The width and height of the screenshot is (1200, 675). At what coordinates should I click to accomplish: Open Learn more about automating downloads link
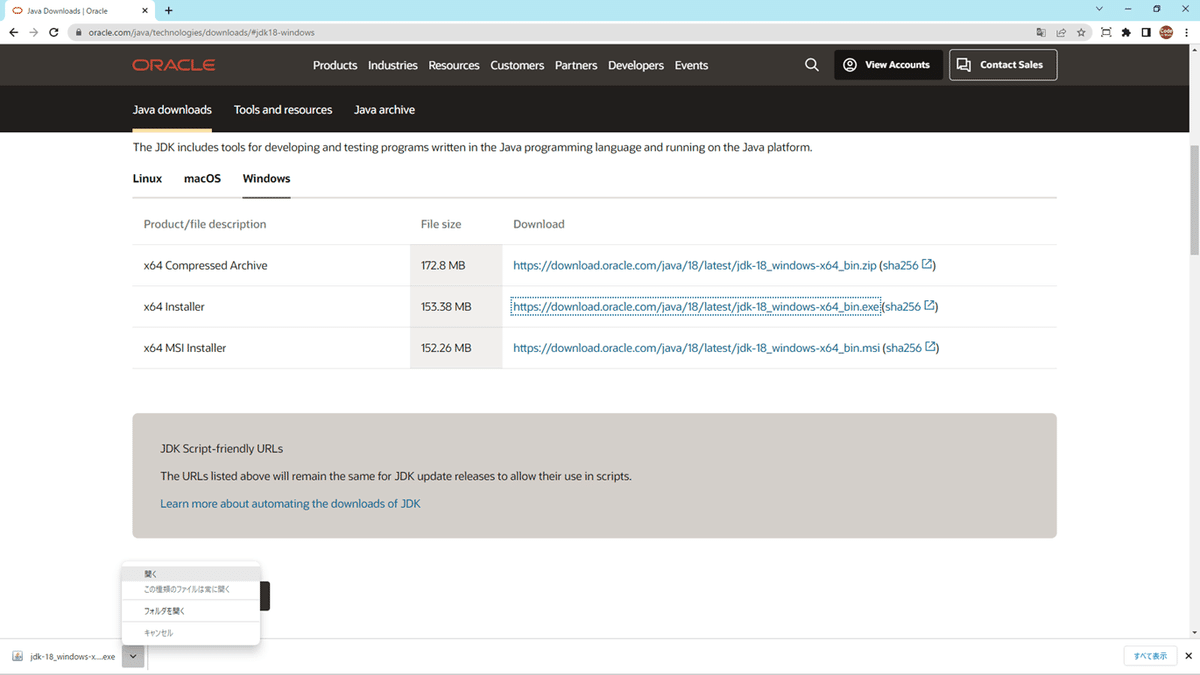290,504
